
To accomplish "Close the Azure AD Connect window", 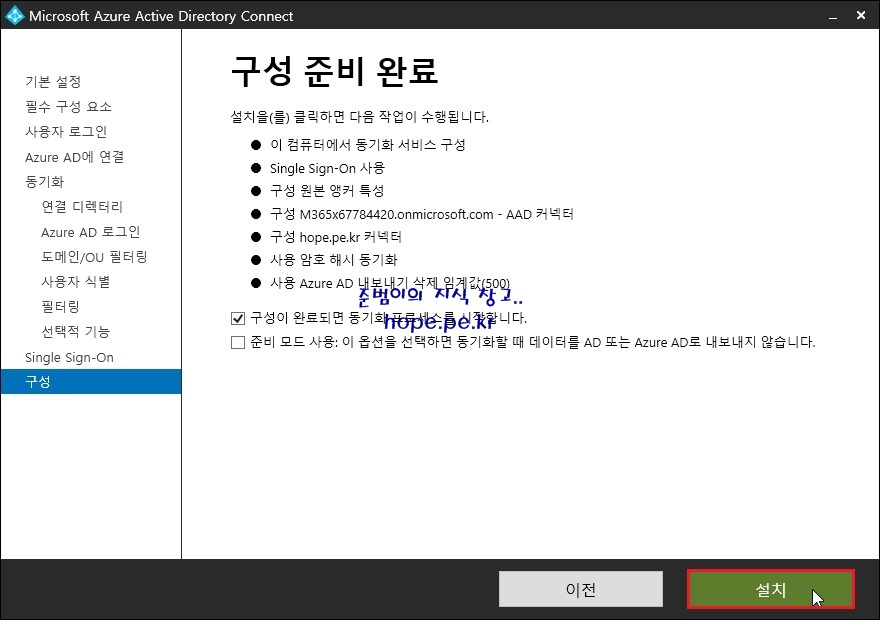I will pyautogui.click(x=861, y=16).
